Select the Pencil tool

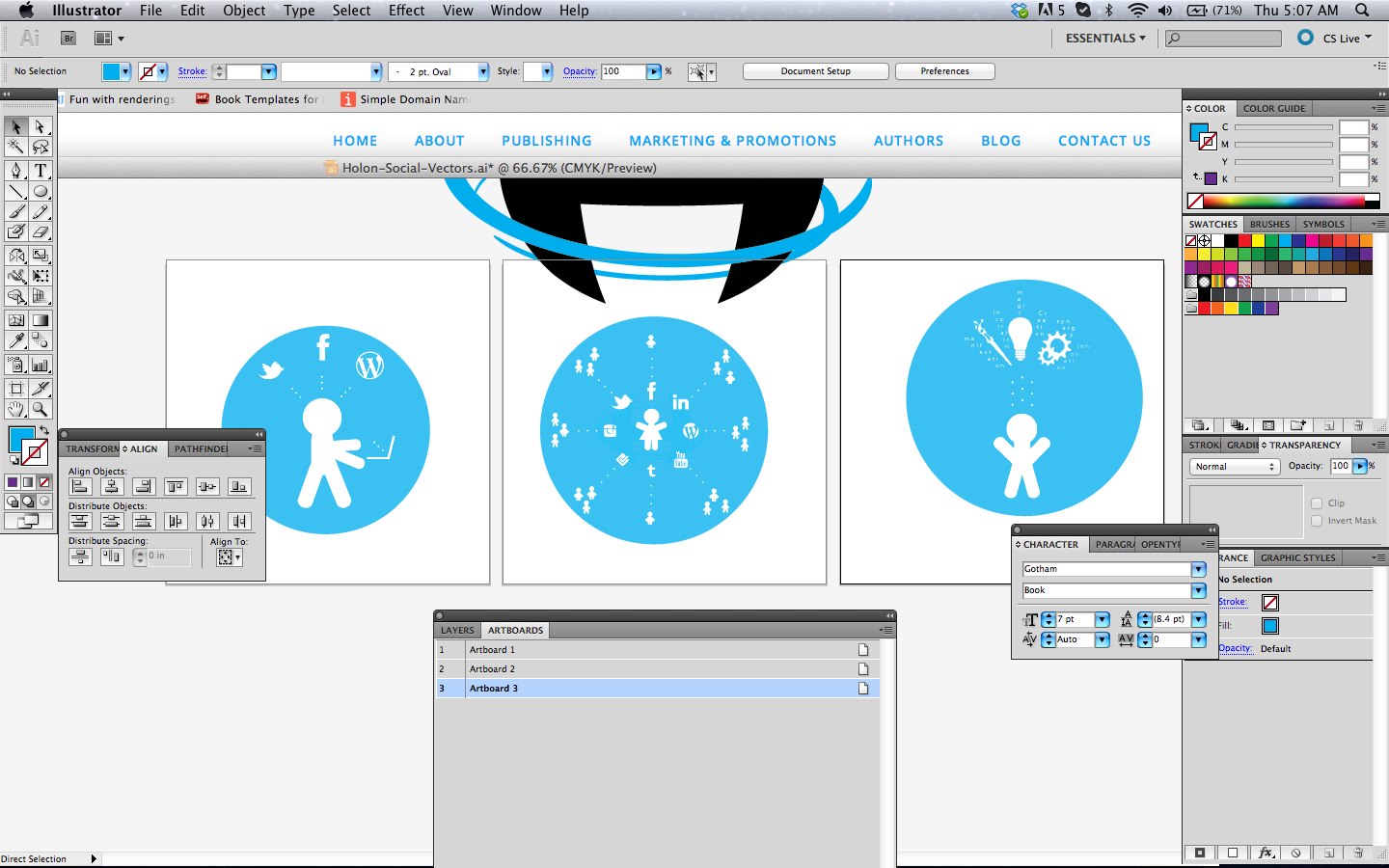(40, 211)
